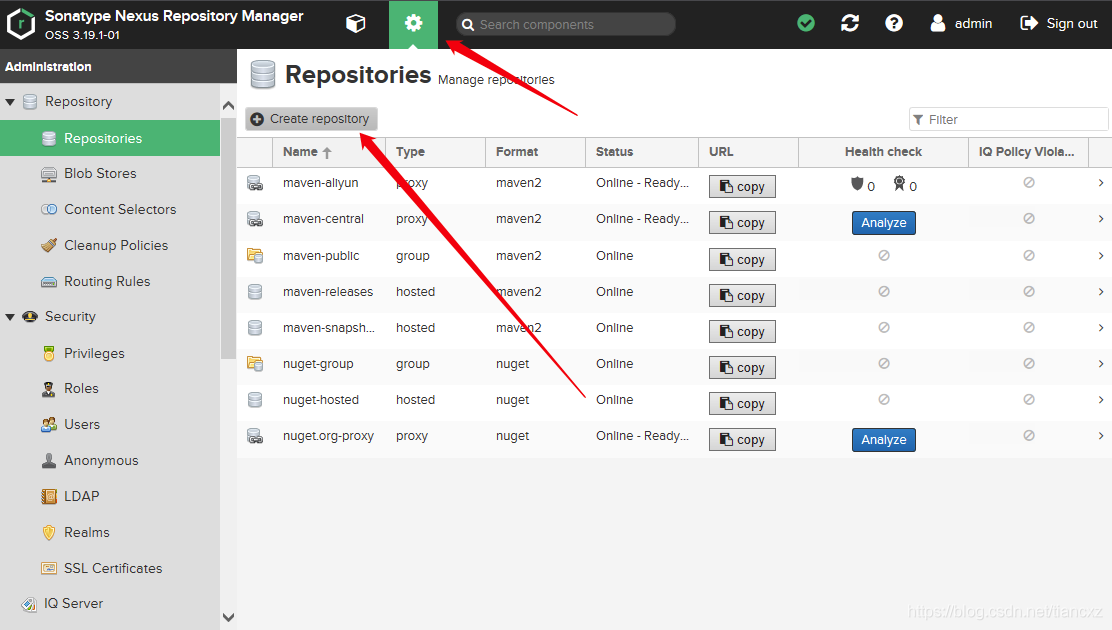Click the Cleanup Policies broom icon
This screenshot has height=630, width=1112.
tap(49, 245)
